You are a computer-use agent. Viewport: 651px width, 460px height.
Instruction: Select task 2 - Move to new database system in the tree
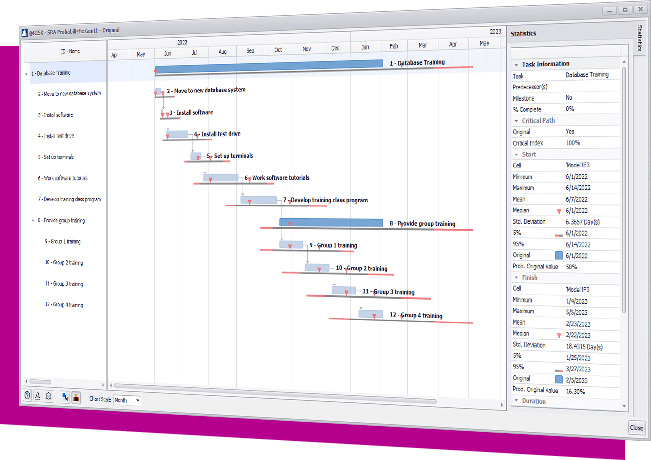tap(69, 94)
